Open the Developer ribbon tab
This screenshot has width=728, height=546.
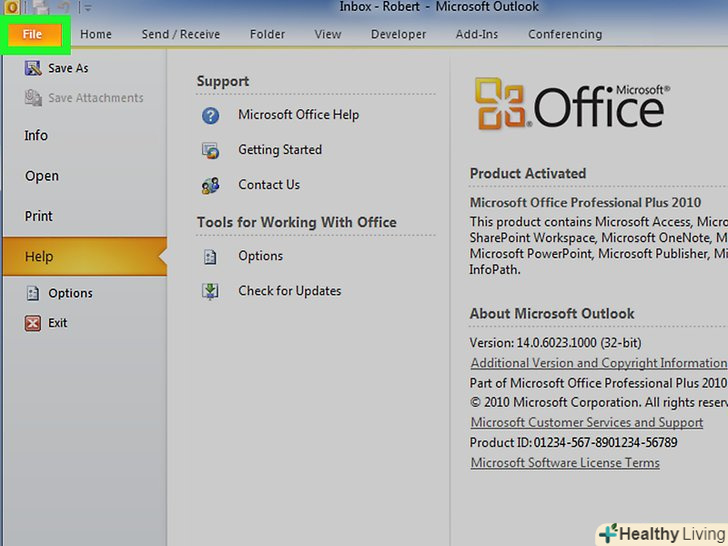click(x=398, y=34)
